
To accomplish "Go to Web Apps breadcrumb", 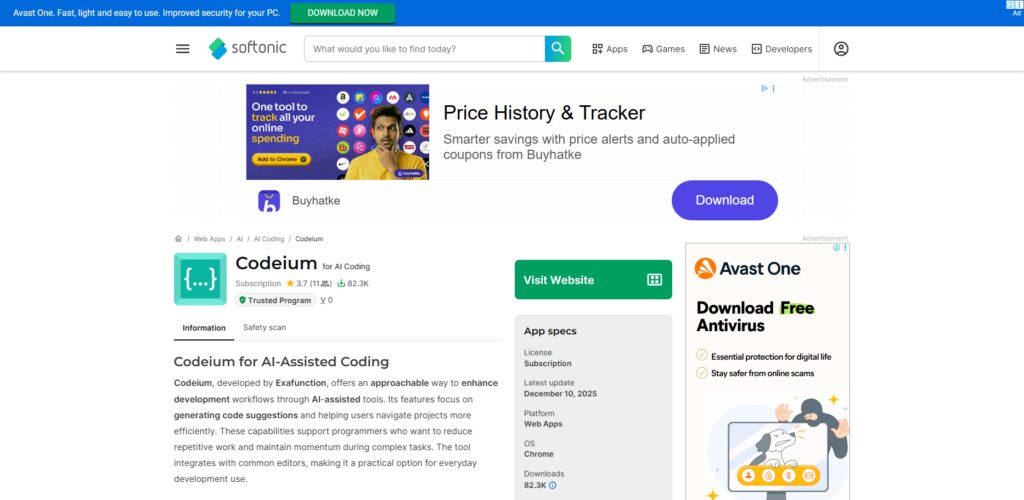I will (x=209, y=239).
